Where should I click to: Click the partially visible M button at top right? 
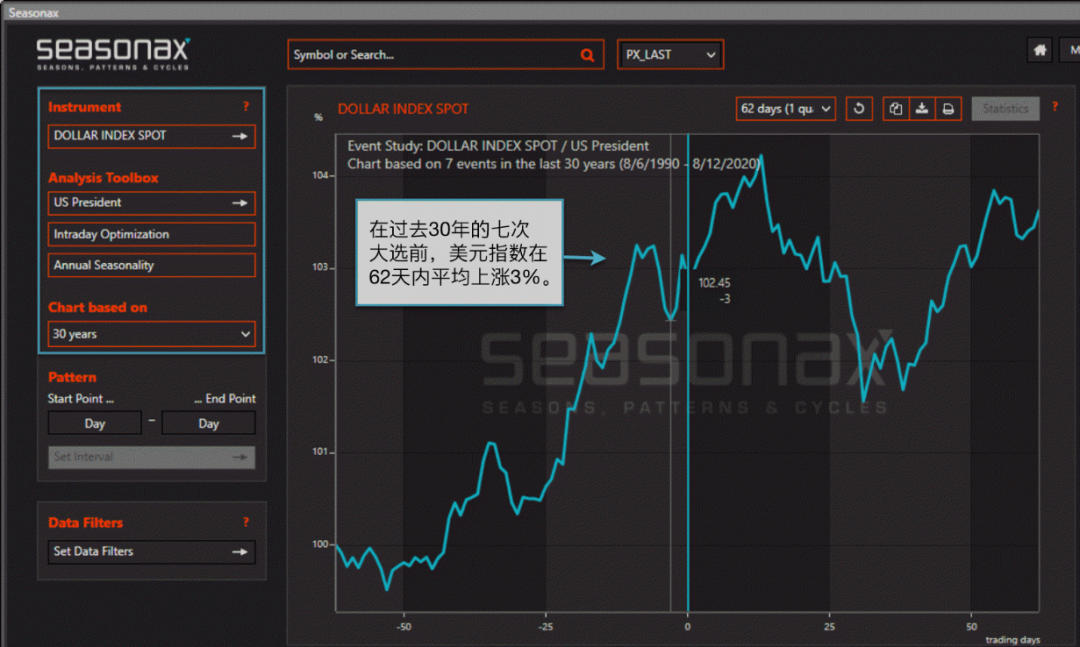click(x=1072, y=50)
